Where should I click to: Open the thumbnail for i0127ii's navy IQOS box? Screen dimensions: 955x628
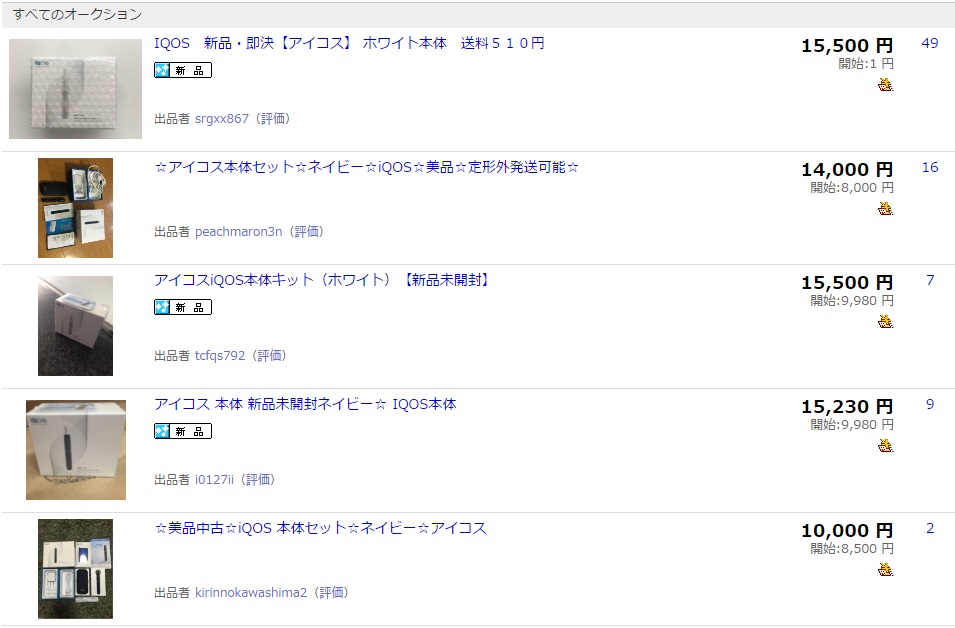(x=76, y=450)
